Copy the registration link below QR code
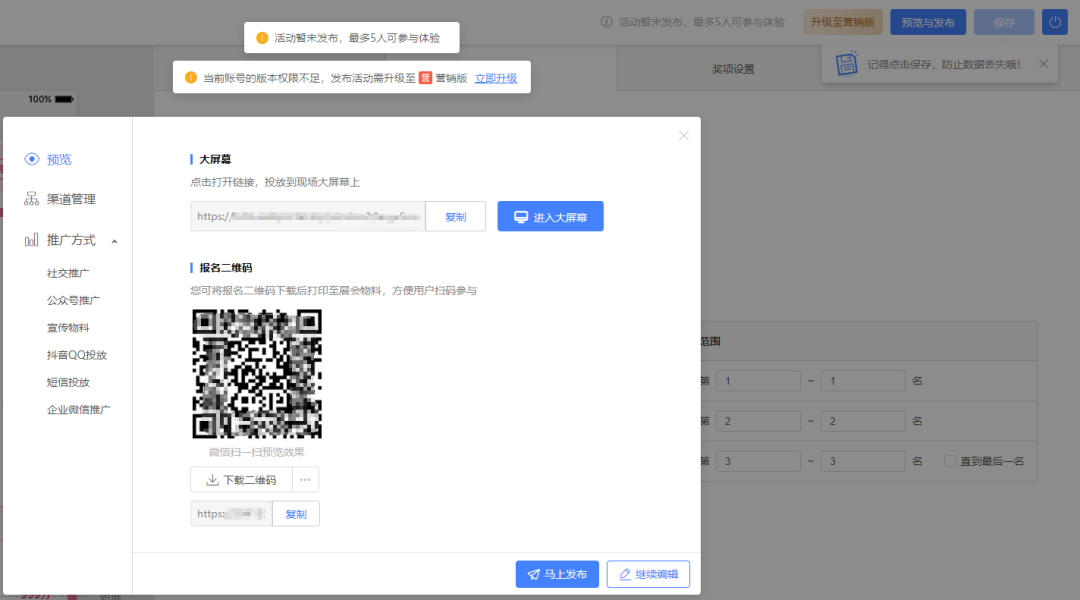This screenshot has height=600, width=1080. point(296,514)
